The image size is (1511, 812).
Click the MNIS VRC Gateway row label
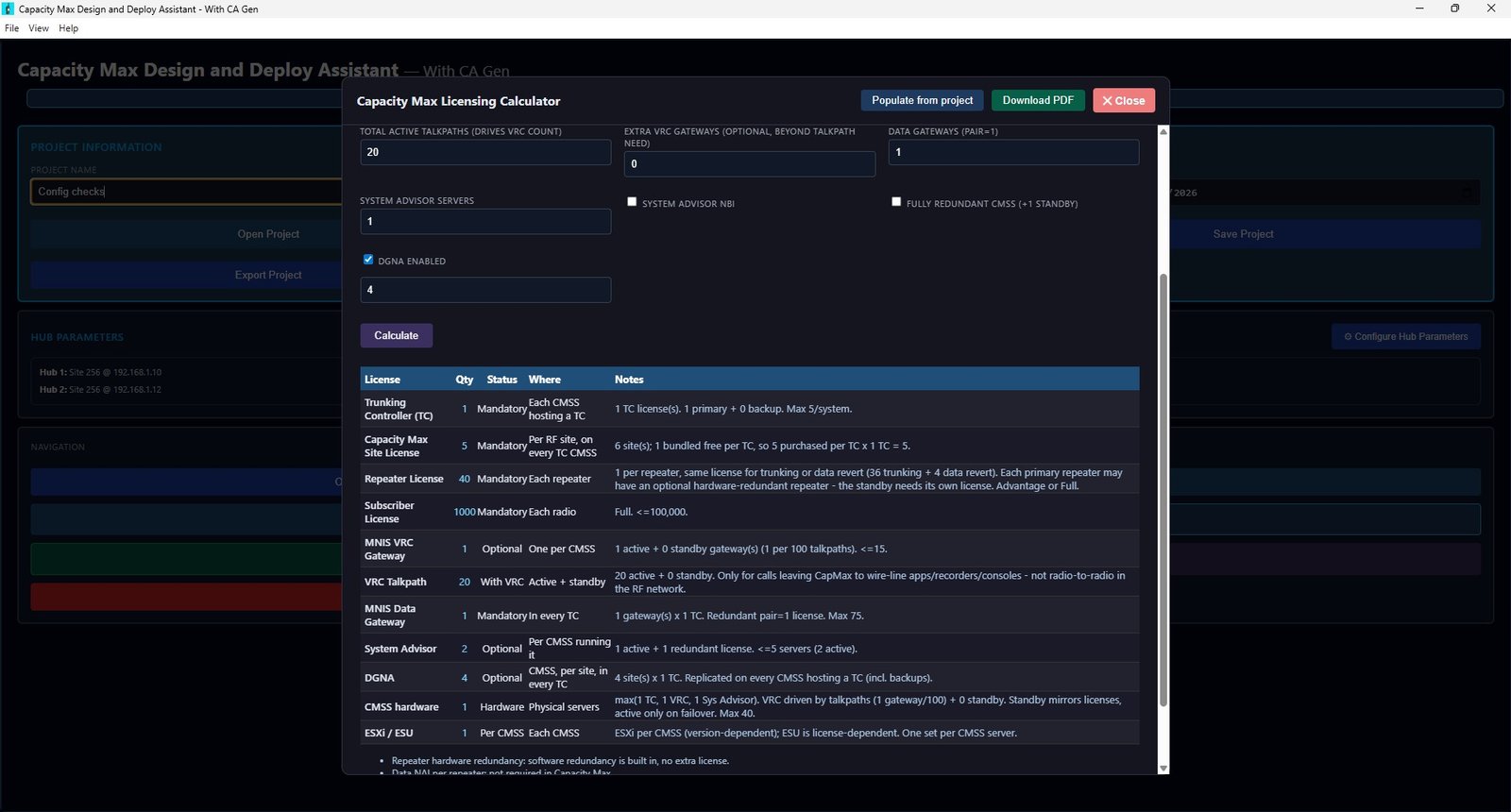389,549
